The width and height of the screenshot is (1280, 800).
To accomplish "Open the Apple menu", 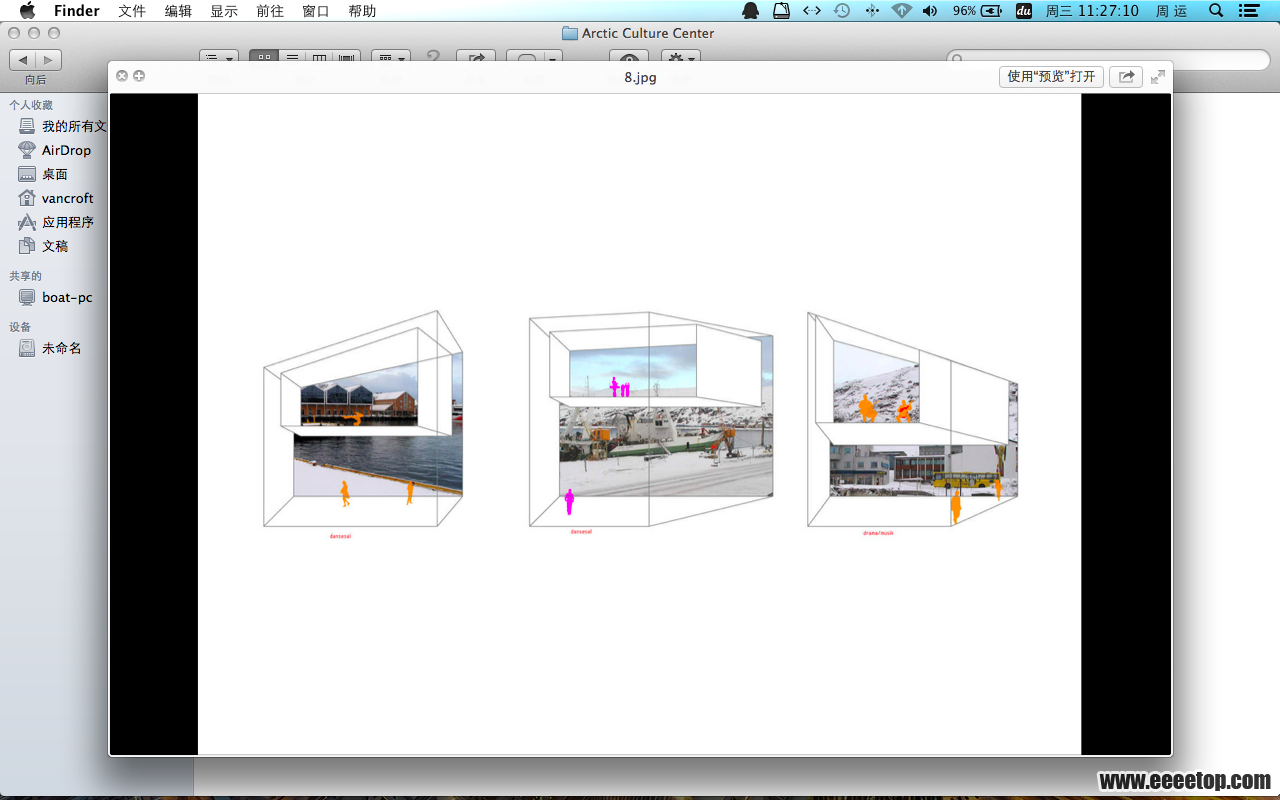I will (x=27, y=11).
